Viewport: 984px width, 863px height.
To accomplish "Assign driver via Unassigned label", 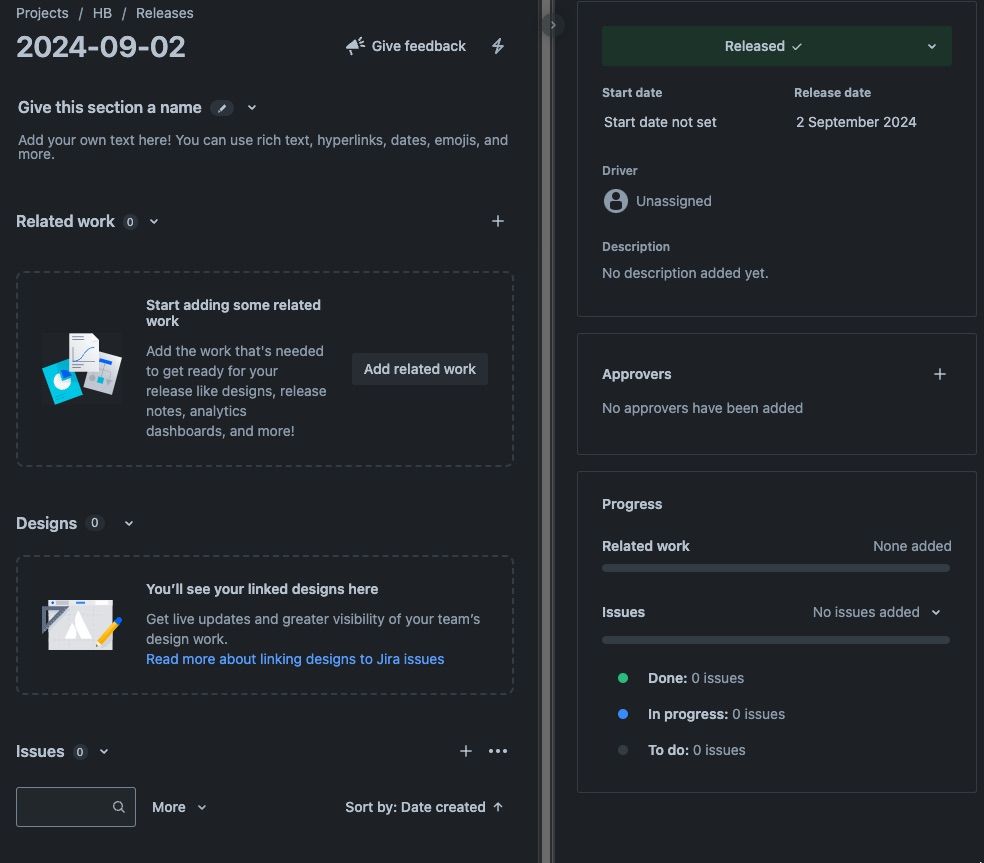I will tap(673, 201).
